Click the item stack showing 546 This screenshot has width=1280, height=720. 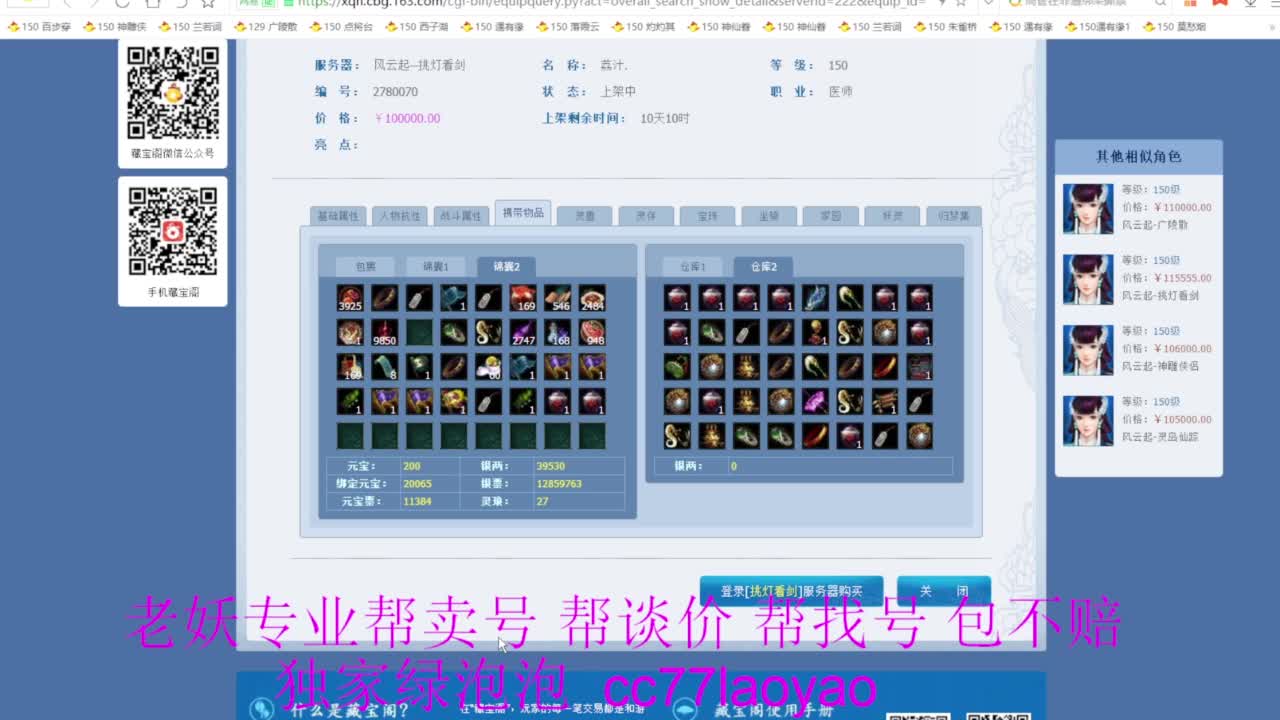[x=558, y=298]
